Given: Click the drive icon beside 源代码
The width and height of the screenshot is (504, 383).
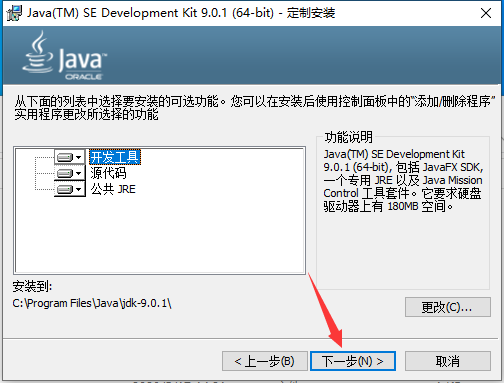Looking at the screenshot, I should click(65, 173).
